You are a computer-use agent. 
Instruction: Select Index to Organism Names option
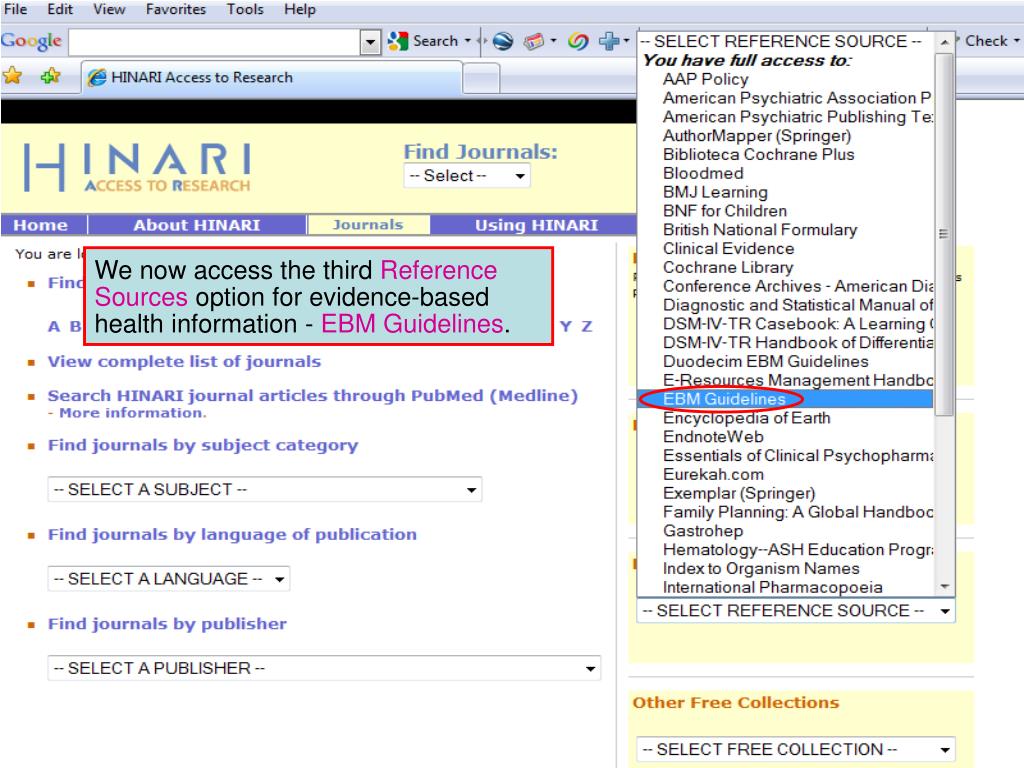[x=785, y=568]
